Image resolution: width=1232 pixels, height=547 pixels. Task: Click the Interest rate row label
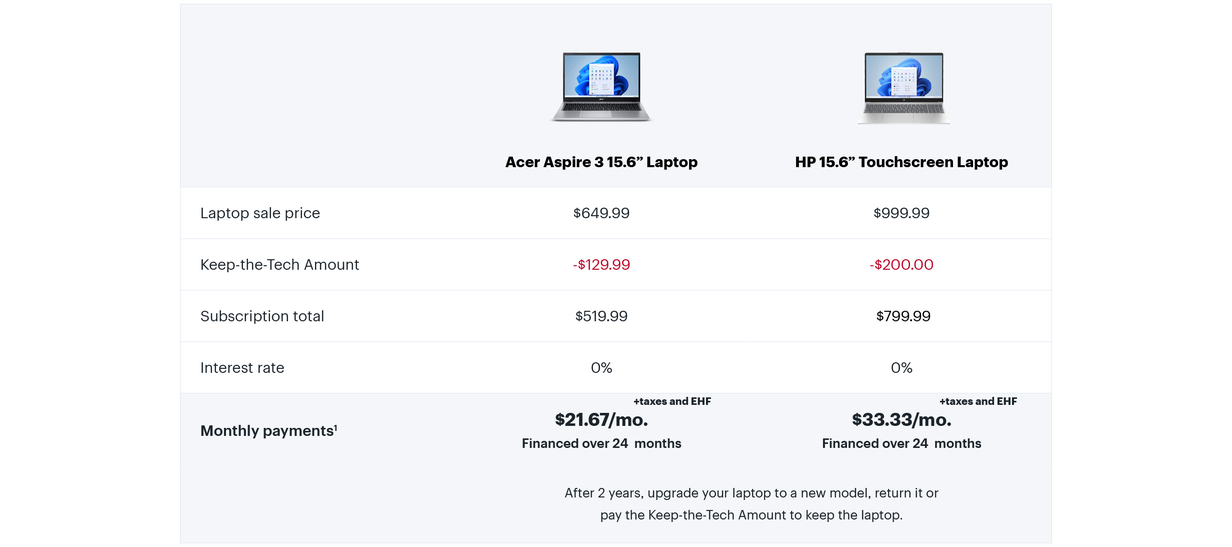[x=242, y=368]
